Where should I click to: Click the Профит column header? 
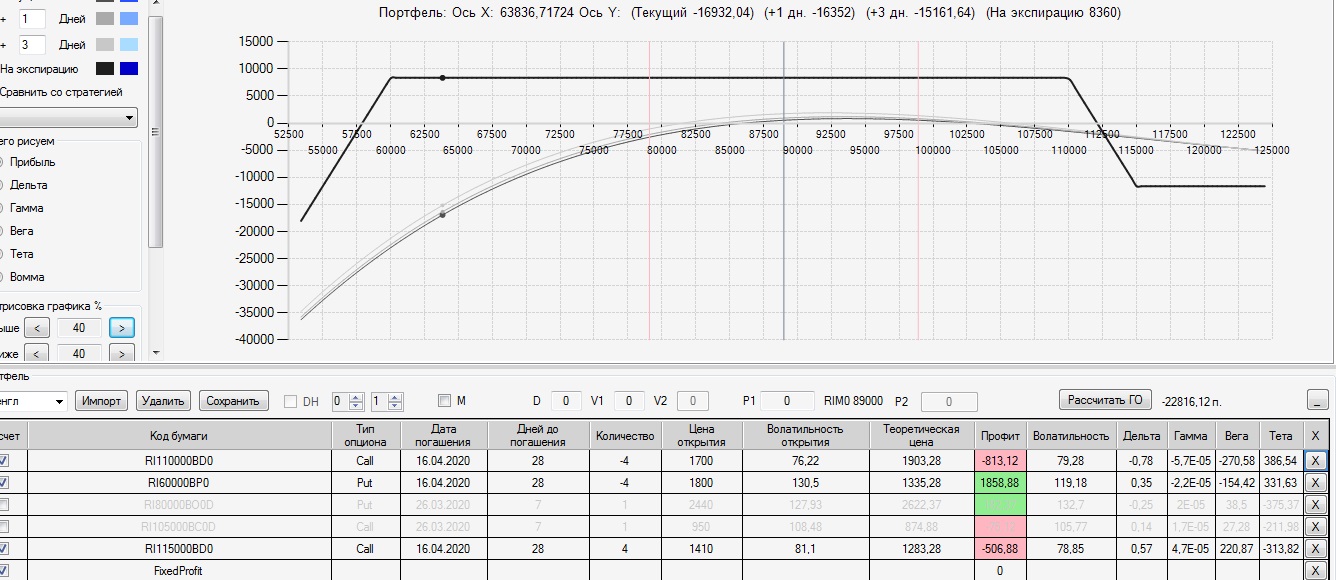1000,436
